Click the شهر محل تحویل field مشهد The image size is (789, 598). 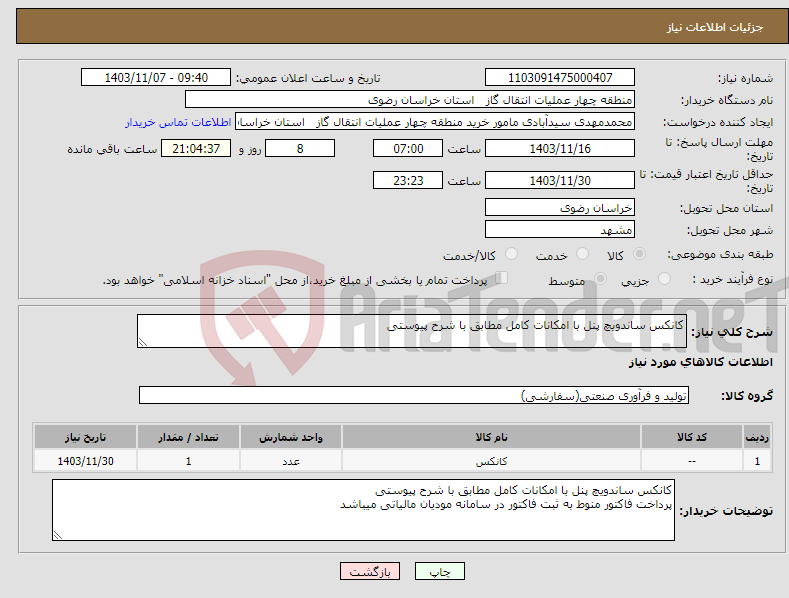click(560, 230)
